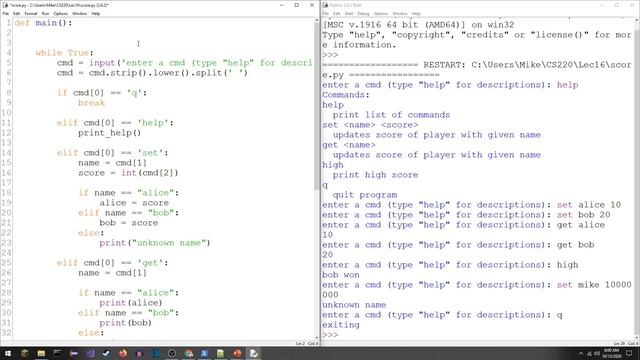Click 'print_help()' call in editor

[109, 133]
